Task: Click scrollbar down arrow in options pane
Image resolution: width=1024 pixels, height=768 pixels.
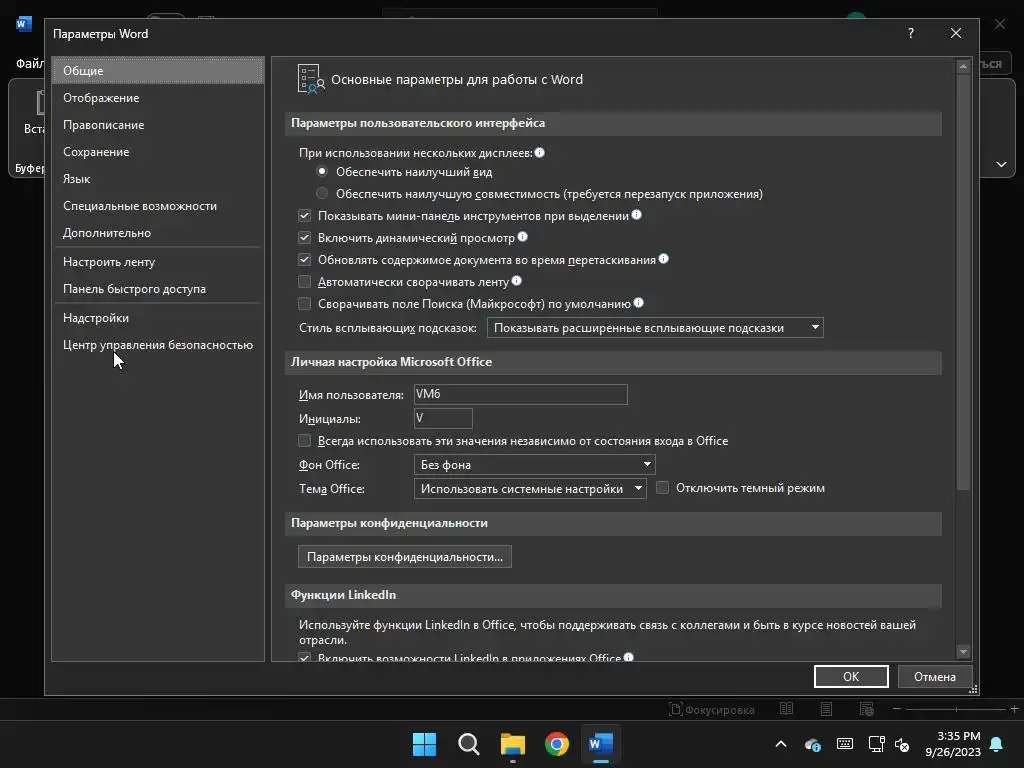Action: [963, 652]
